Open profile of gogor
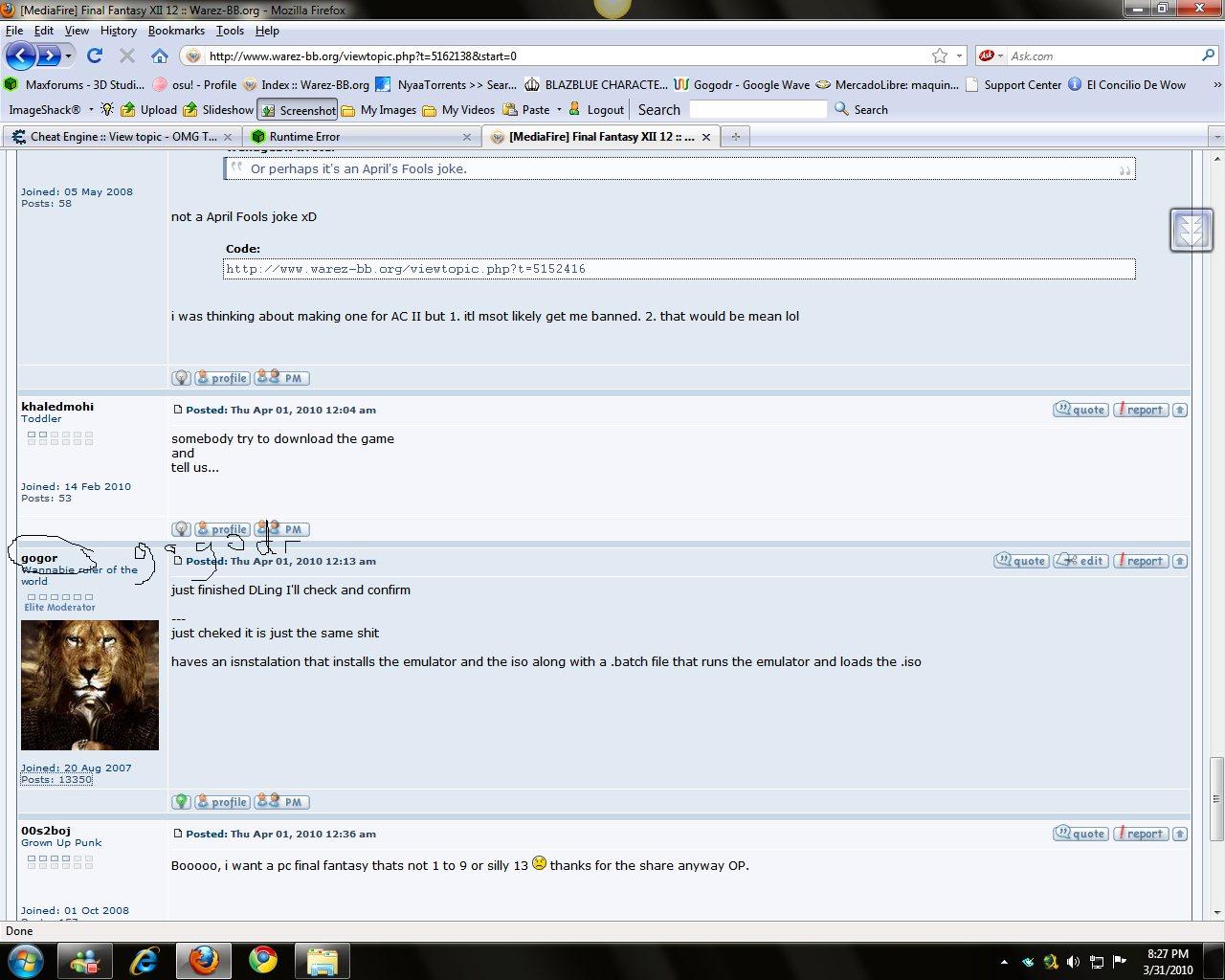Viewport: 1225px width, 980px height. pos(222,802)
